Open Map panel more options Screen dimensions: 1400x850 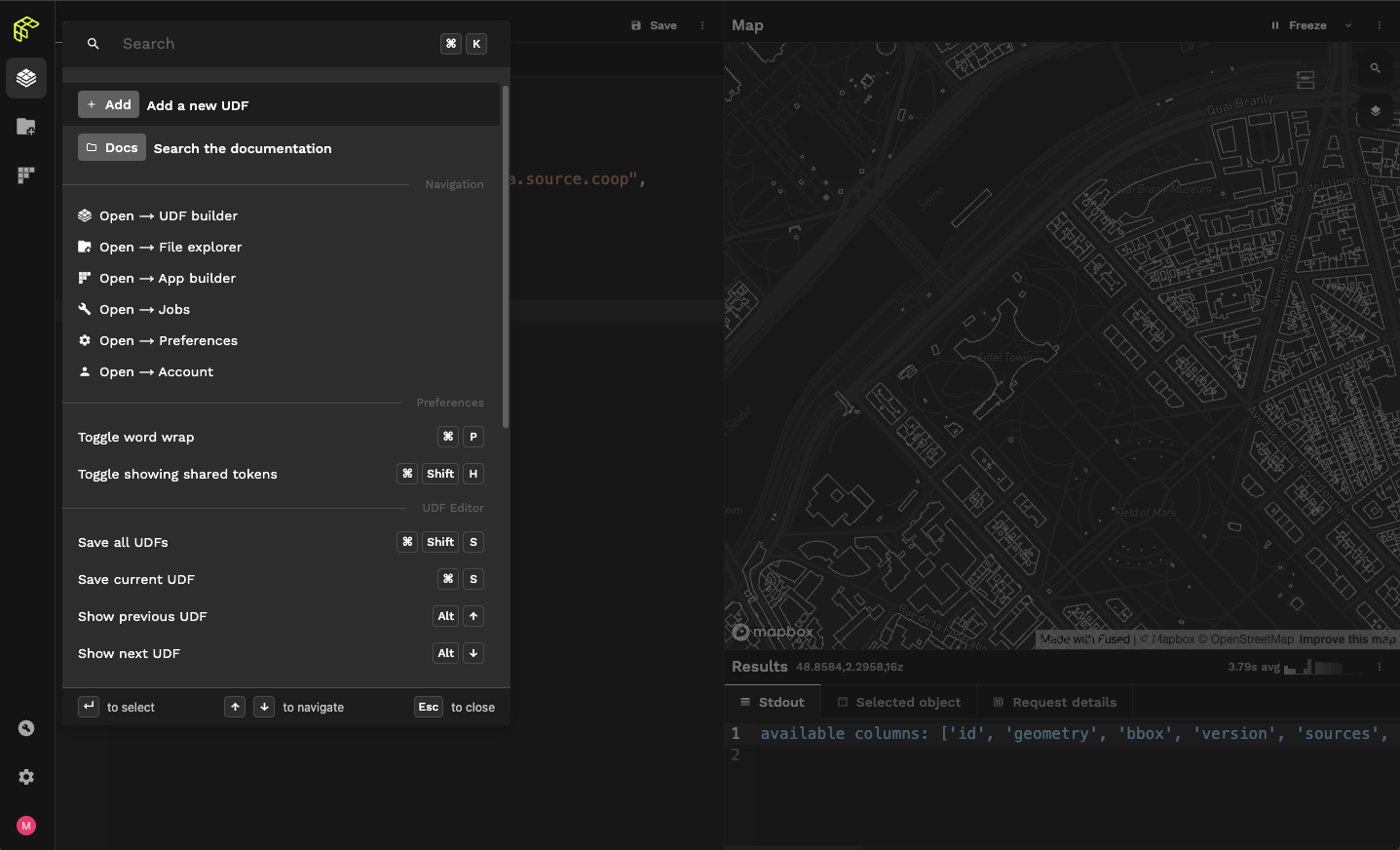1380,25
